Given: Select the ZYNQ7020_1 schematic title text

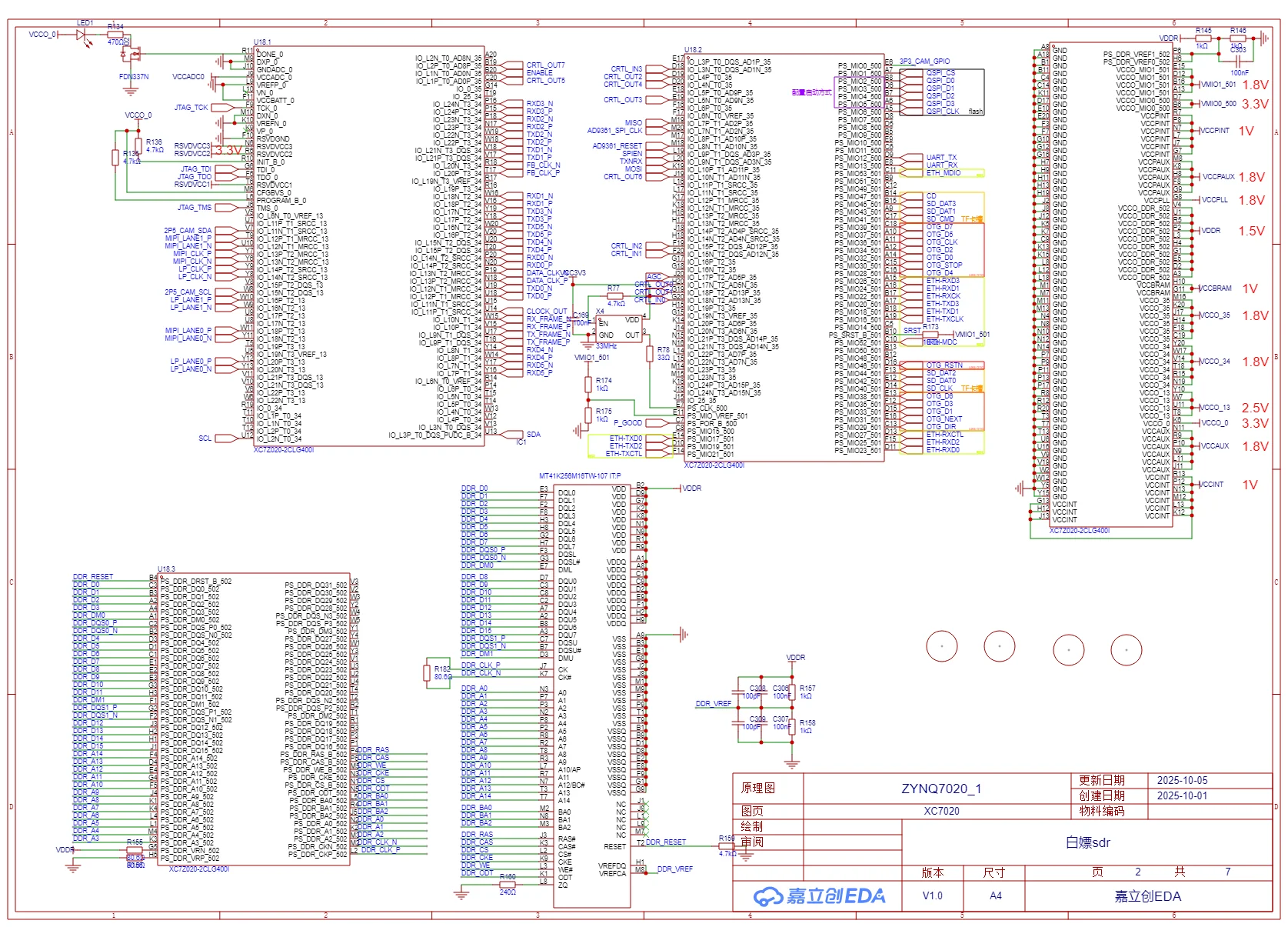Looking at the screenshot, I should tap(940, 789).
